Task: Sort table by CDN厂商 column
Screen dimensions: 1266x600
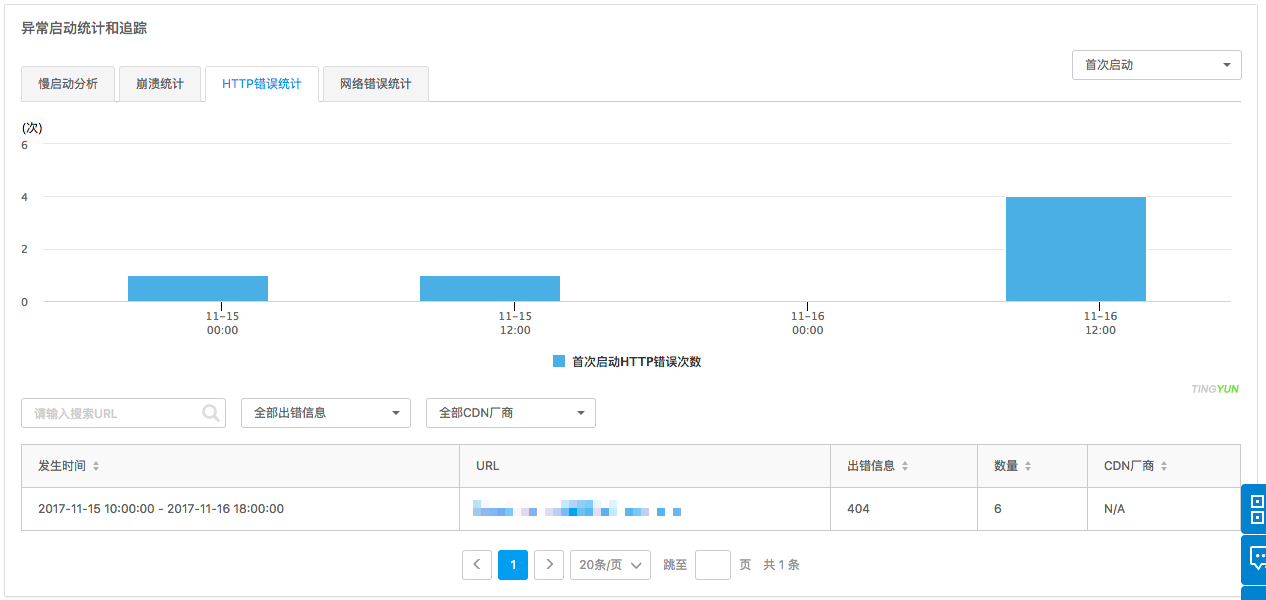Action: pyautogui.click(x=1164, y=467)
